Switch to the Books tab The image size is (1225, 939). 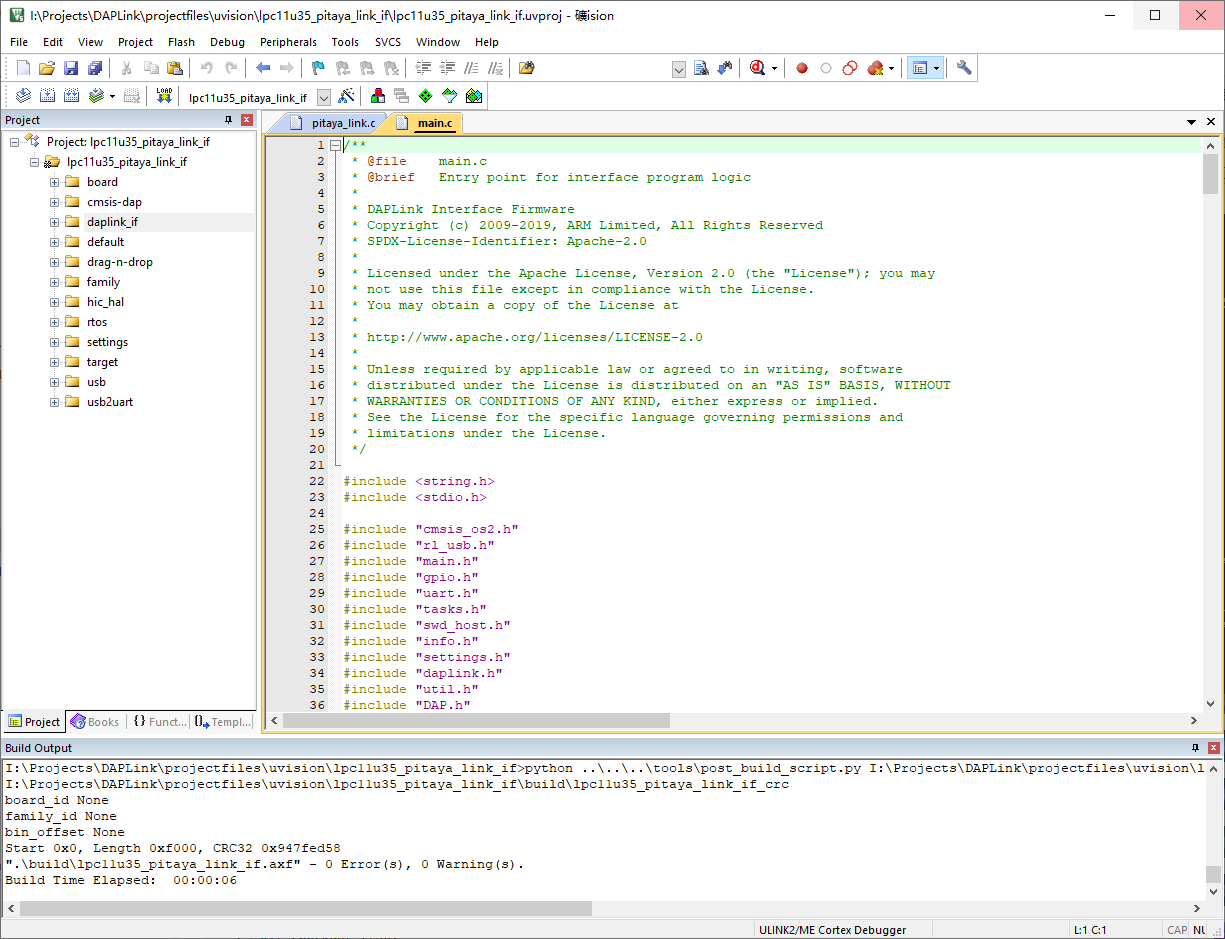tap(95, 721)
